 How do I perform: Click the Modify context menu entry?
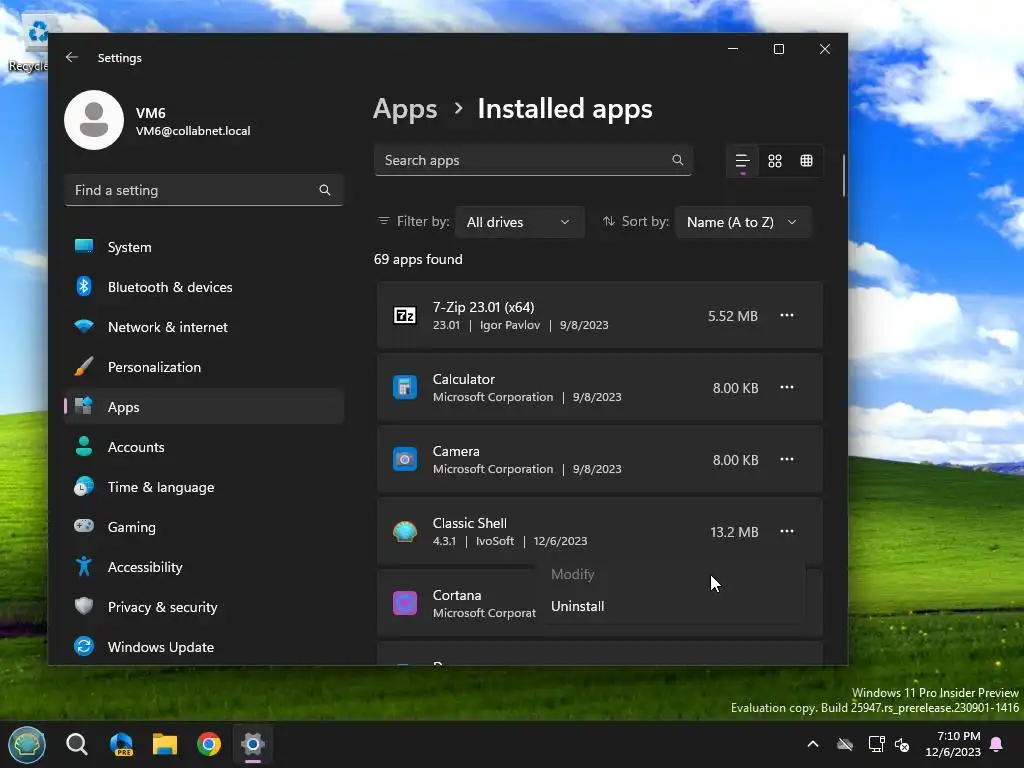click(671, 574)
